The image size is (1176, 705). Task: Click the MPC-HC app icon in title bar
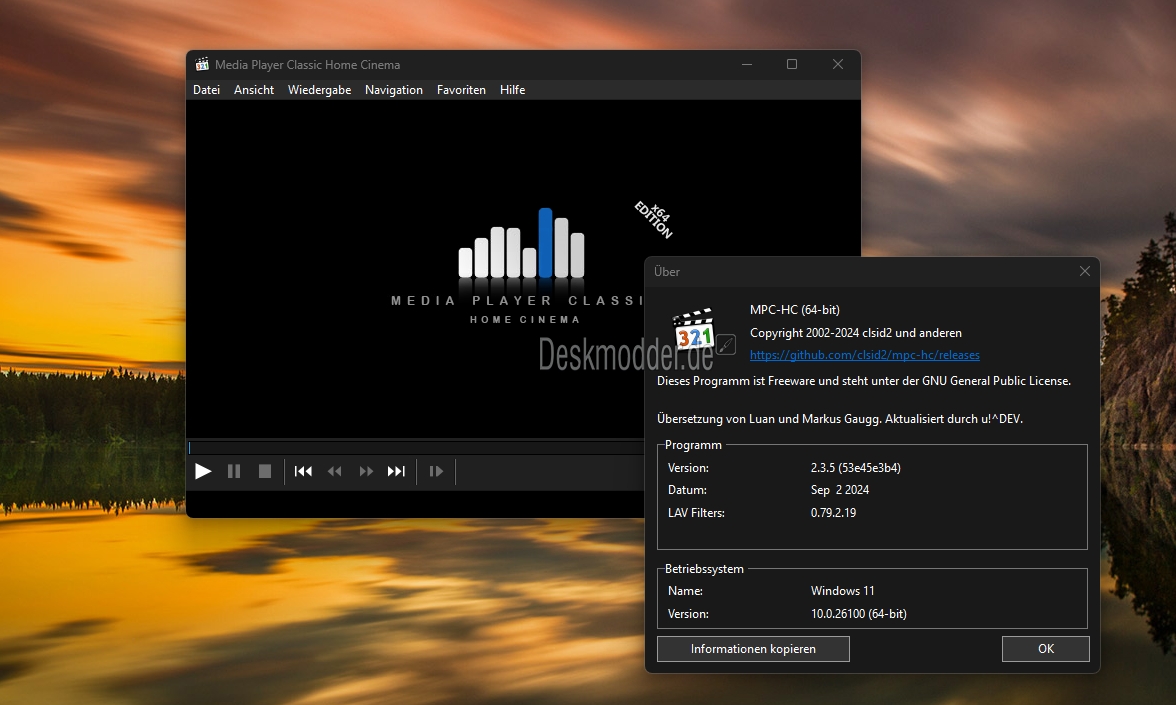point(202,64)
